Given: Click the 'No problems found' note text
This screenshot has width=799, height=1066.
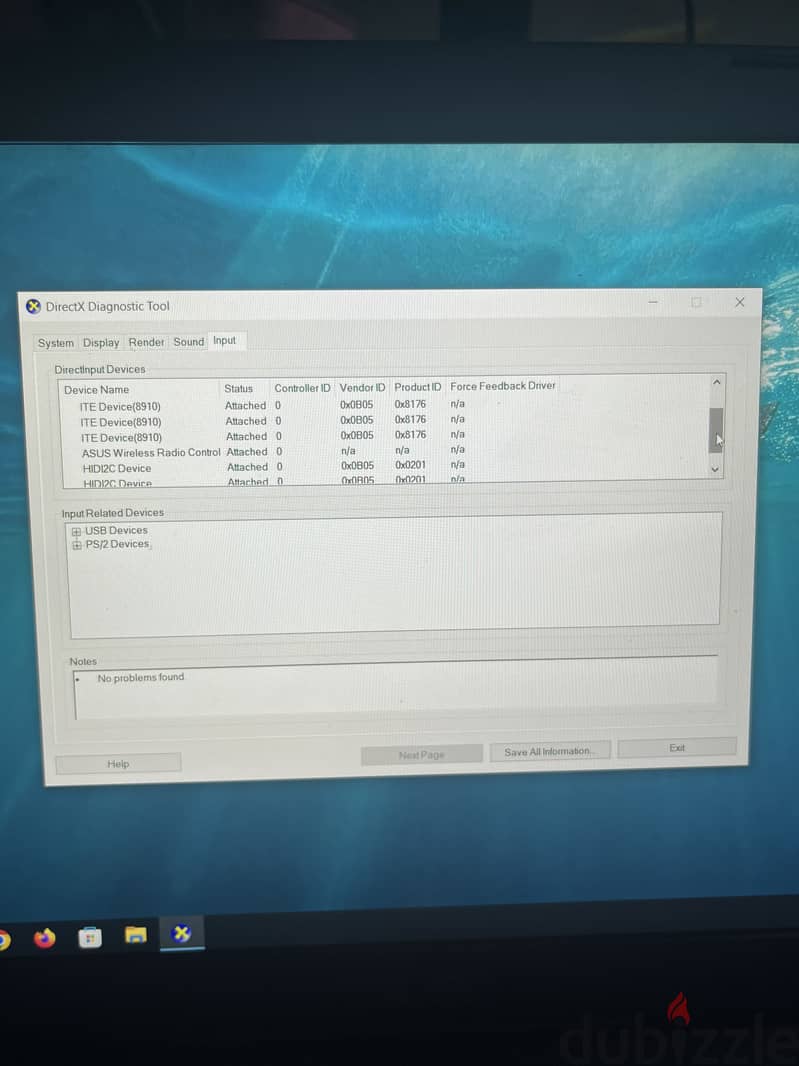Looking at the screenshot, I should click(x=140, y=677).
